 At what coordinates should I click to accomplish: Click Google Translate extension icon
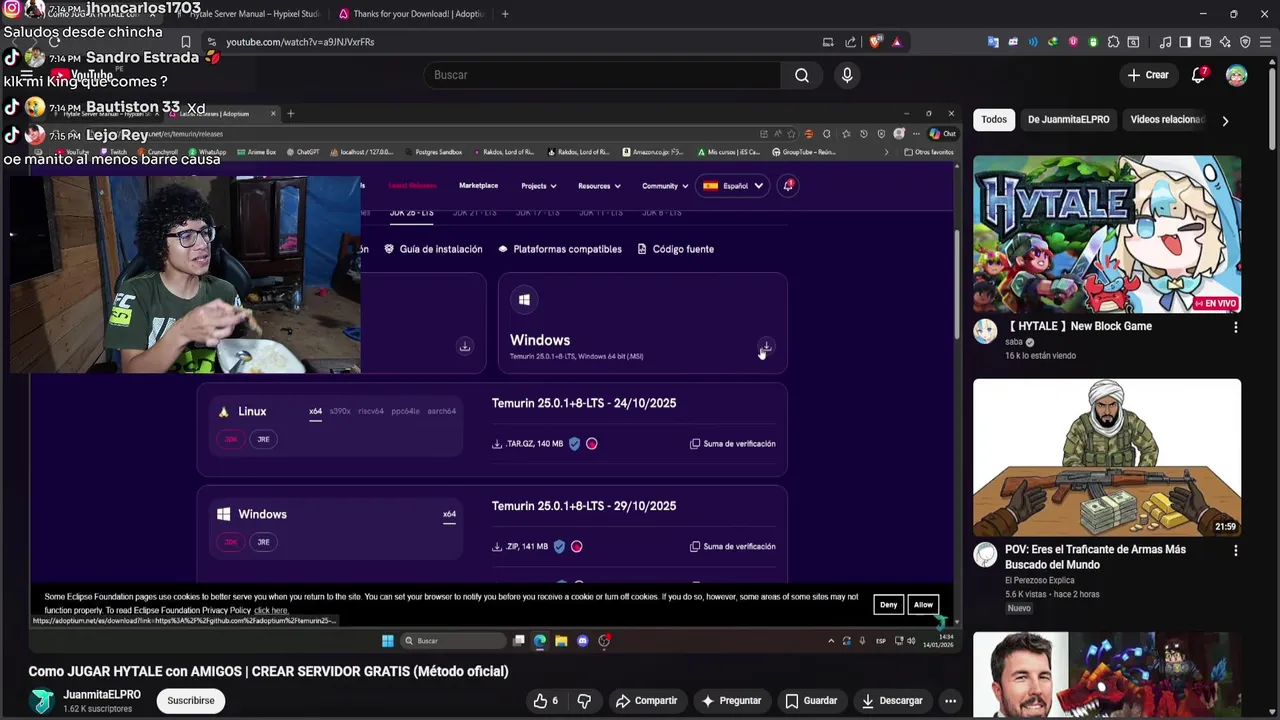993,42
